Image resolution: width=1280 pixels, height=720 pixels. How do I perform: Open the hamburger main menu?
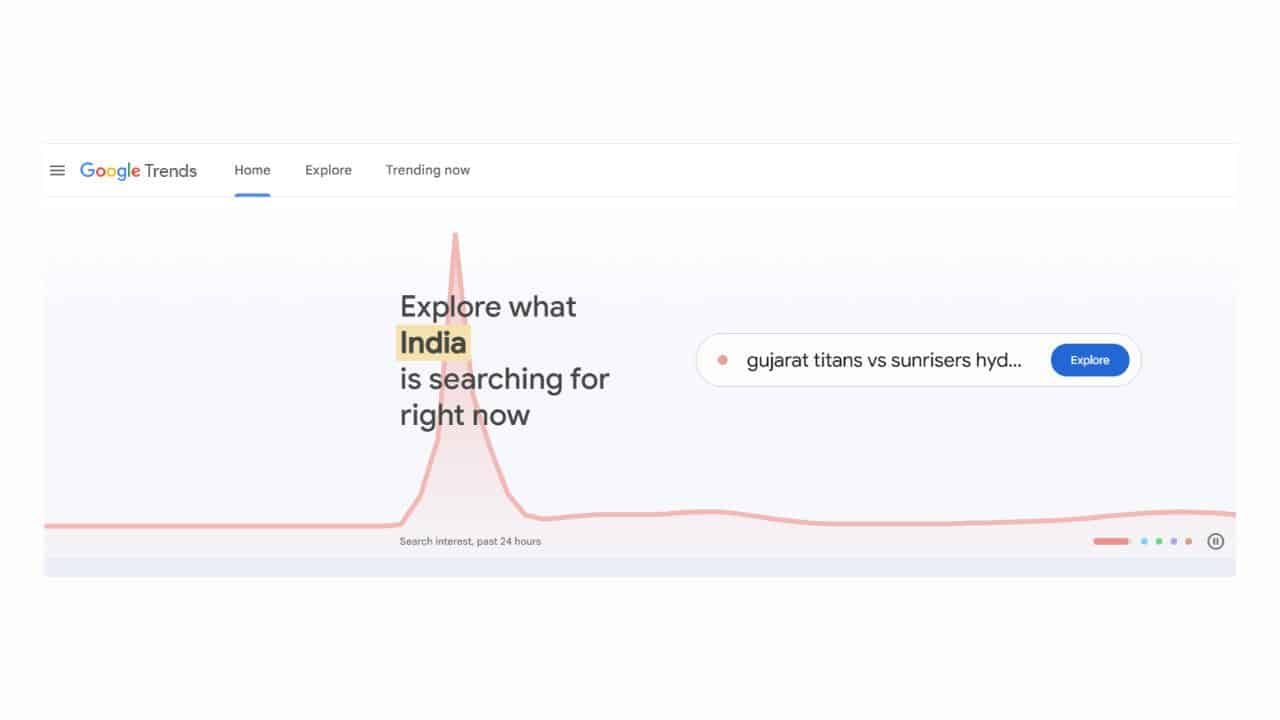[57, 171]
